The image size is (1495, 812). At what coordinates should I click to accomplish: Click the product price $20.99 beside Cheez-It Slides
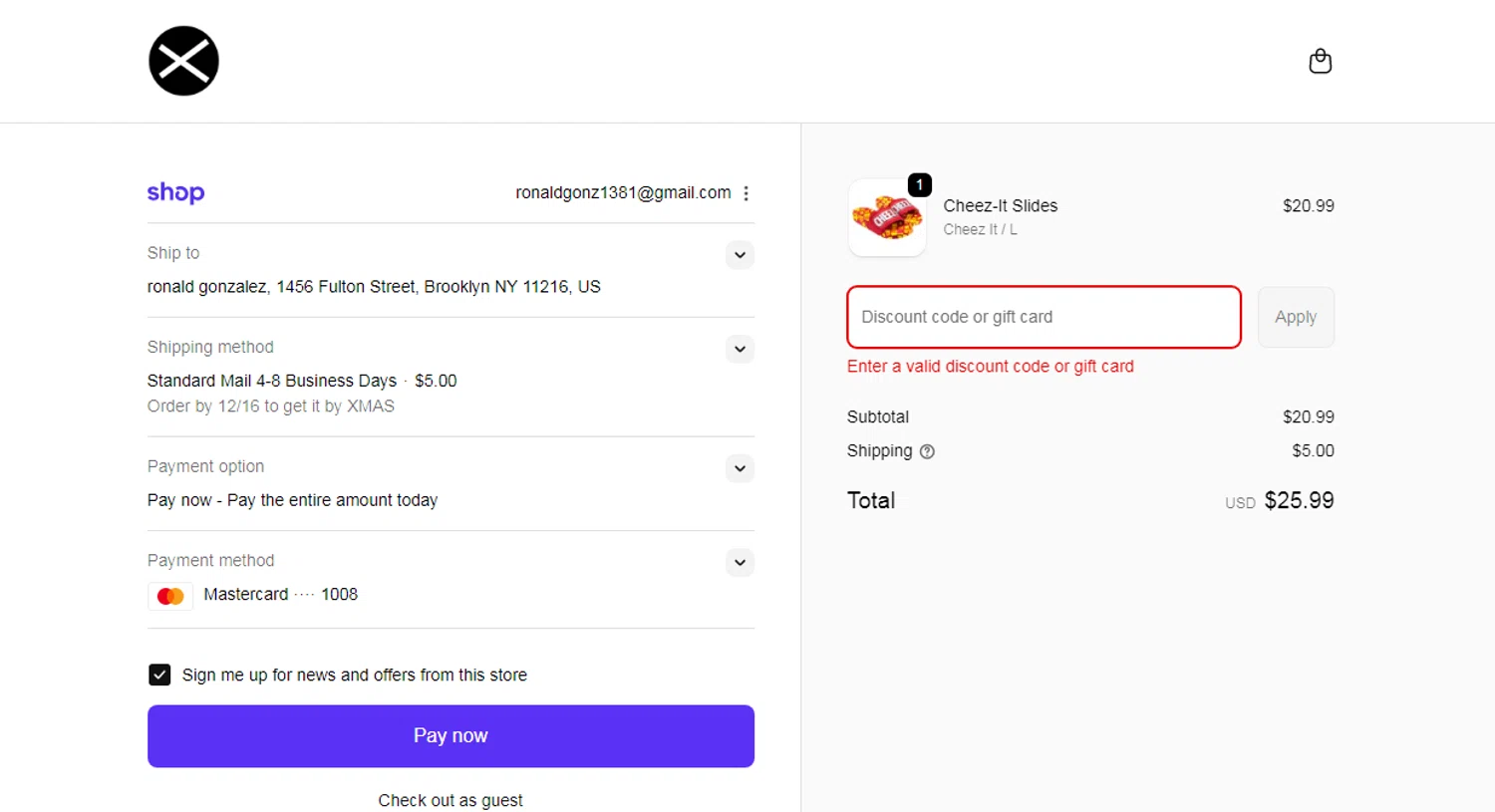coord(1309,206)
